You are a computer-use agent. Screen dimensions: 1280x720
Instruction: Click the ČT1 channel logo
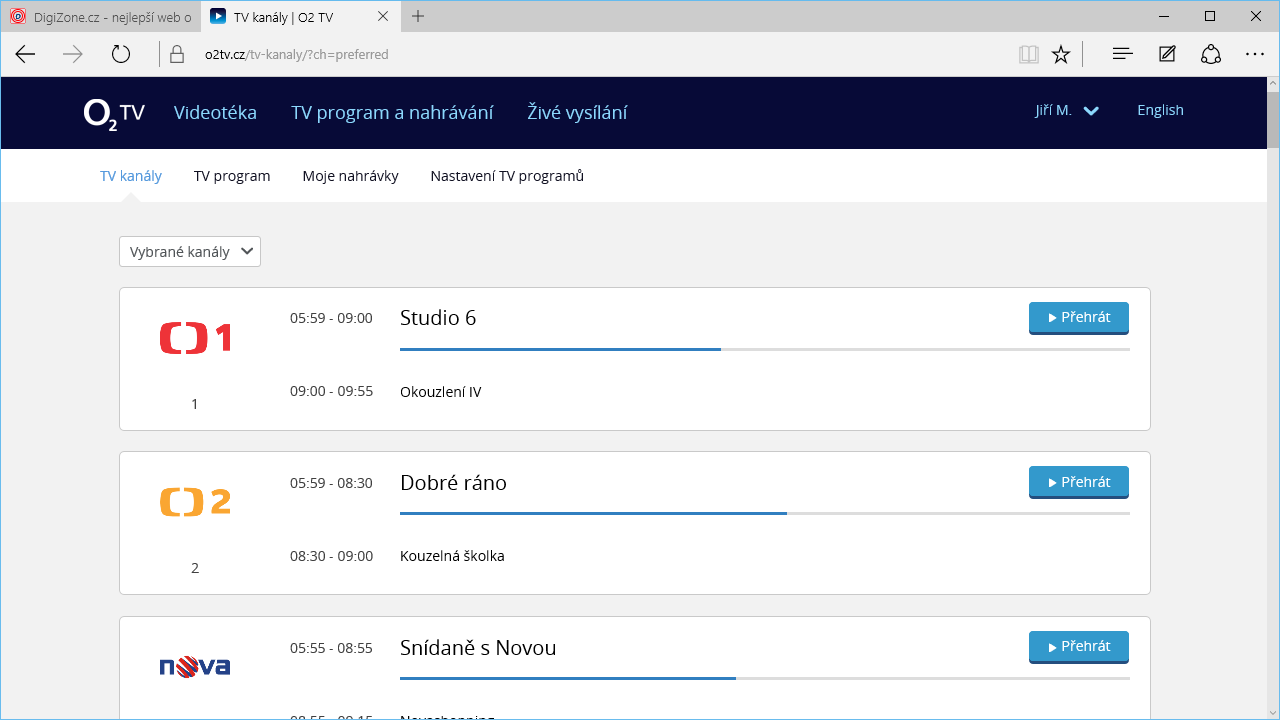195,338
